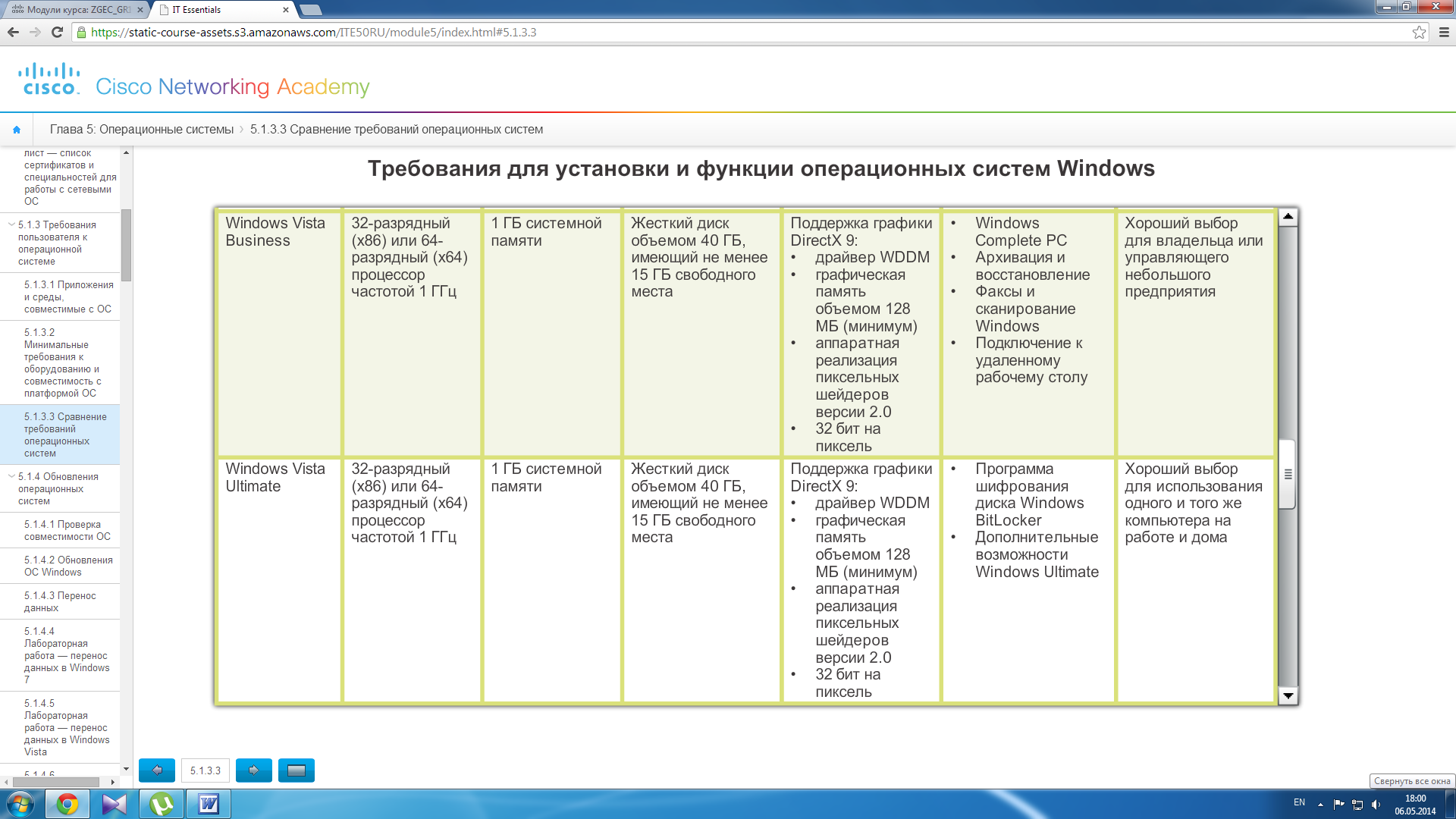Viewport: 1456px width, 819px height.
Task: Click breadcrumb Глава 5: Операционные системы
Action: pos(142,130)
